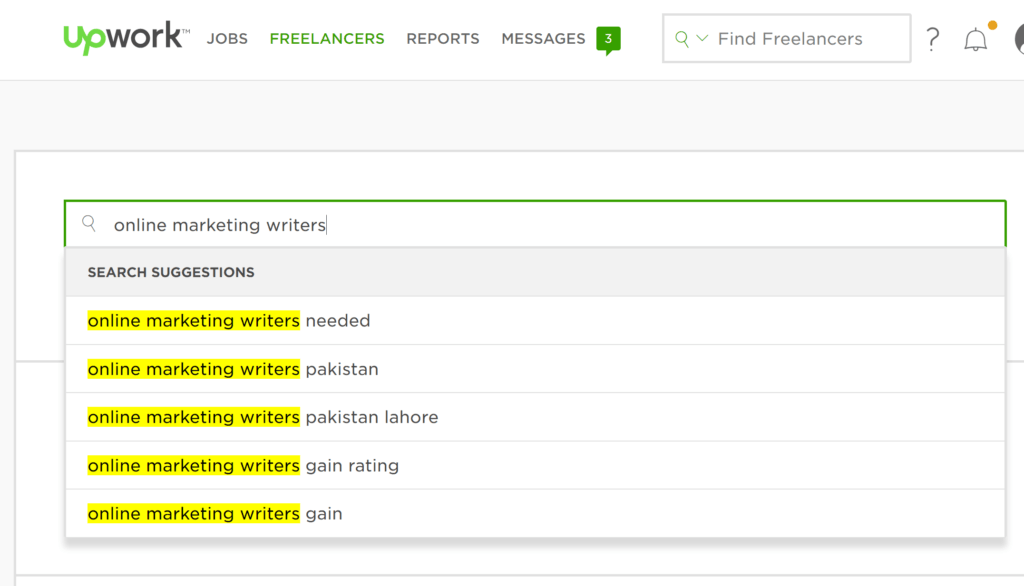Image resolution: width=1024 pixels, height=586 pixels.
Task: Click the messages count badge showing 3
Action: click(x=608, y=40)
